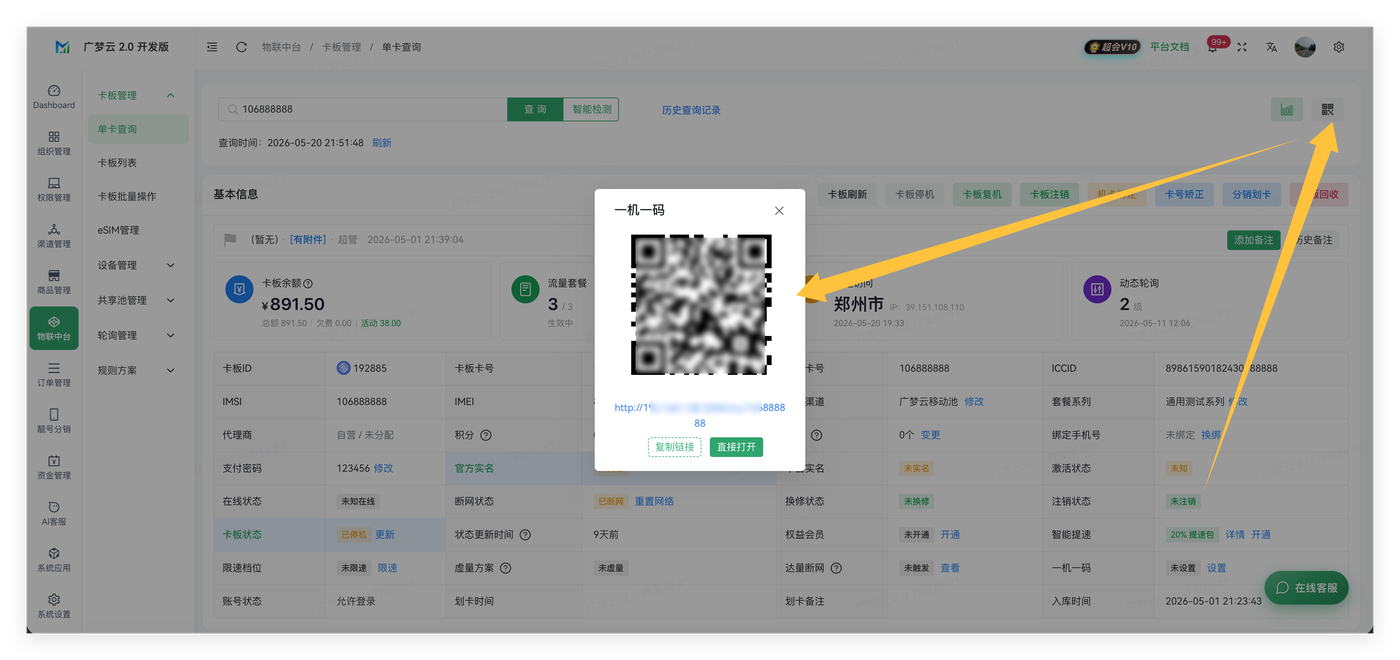Click the 卡板复机 button
Image resolution: width=1400 pixels, height=660 pixels.
tap(982, 194)
